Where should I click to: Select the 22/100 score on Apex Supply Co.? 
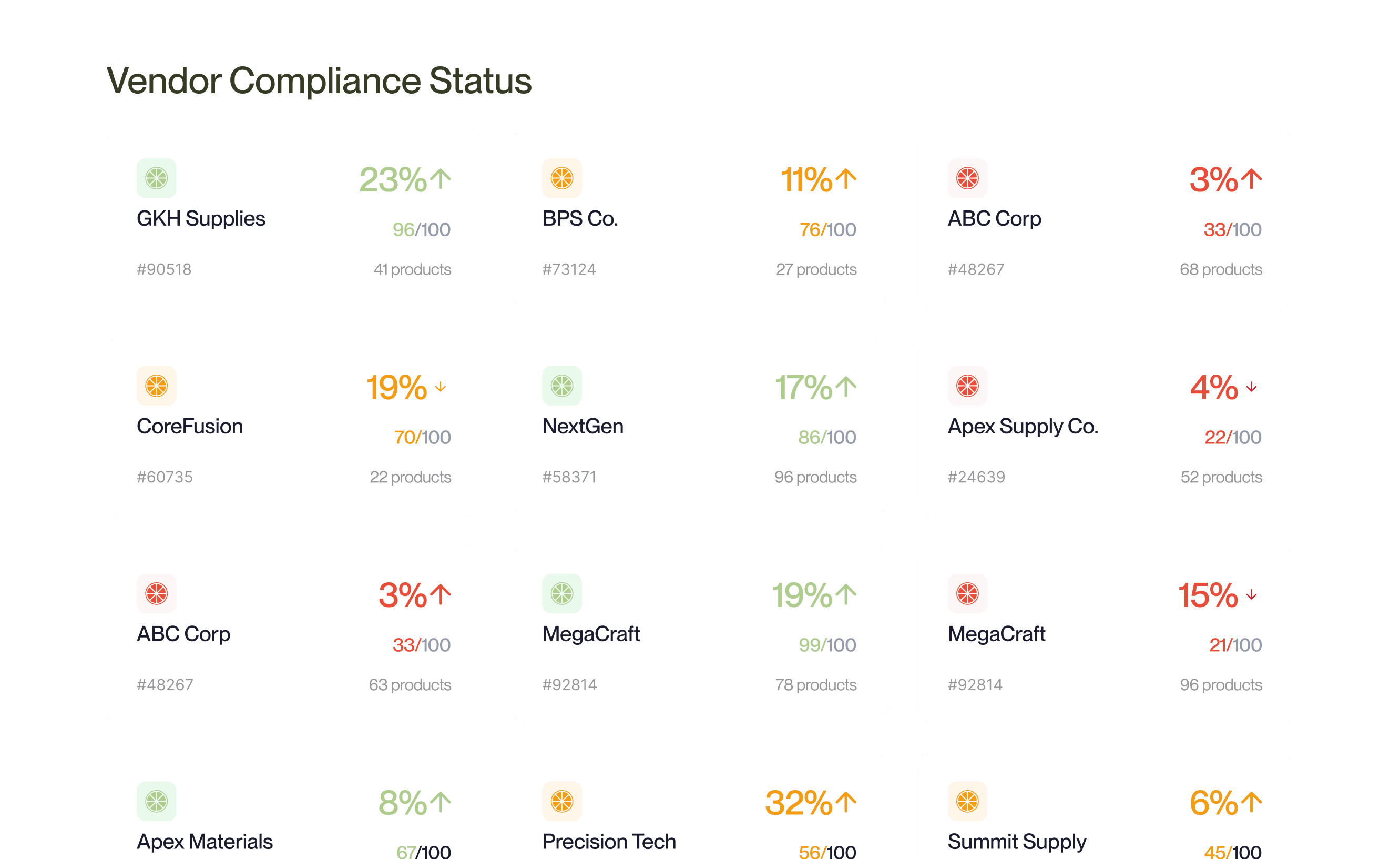(x=1232, y=437)
